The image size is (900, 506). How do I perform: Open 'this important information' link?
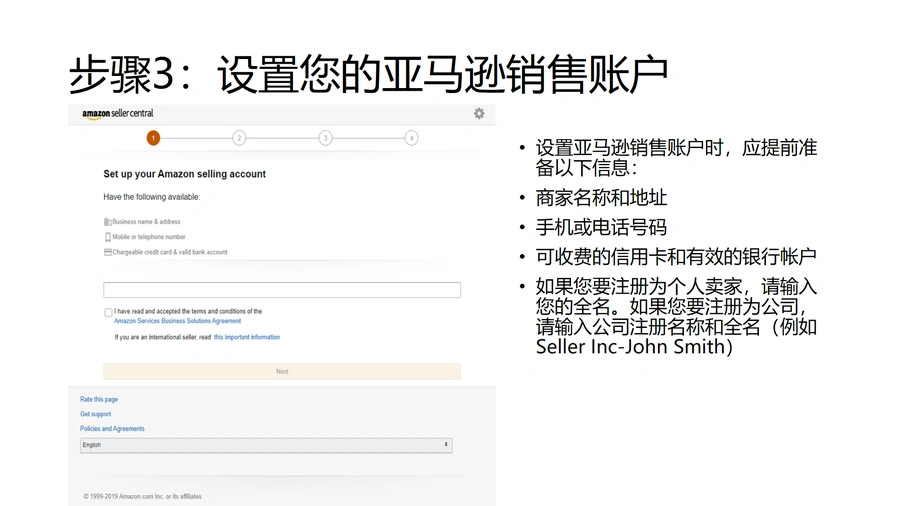click(247, 337)
